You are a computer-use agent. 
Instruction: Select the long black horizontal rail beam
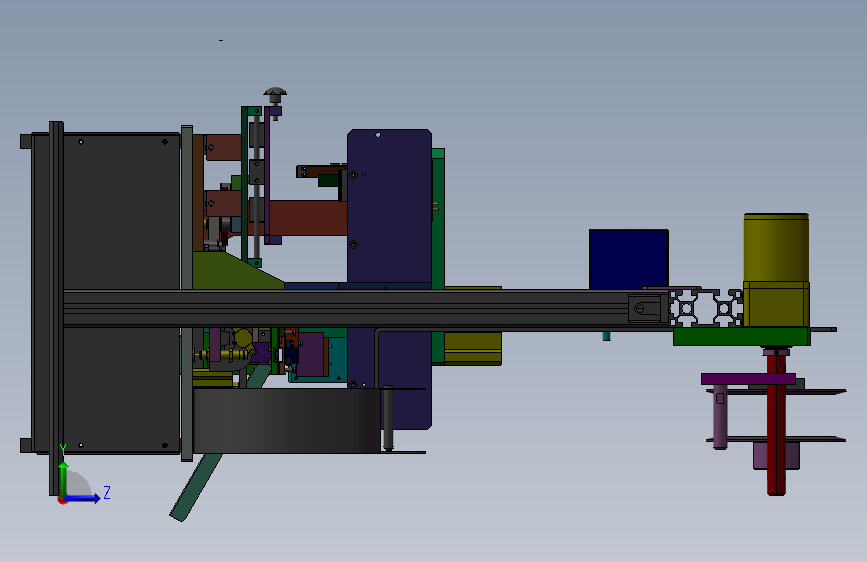point(365,309)
